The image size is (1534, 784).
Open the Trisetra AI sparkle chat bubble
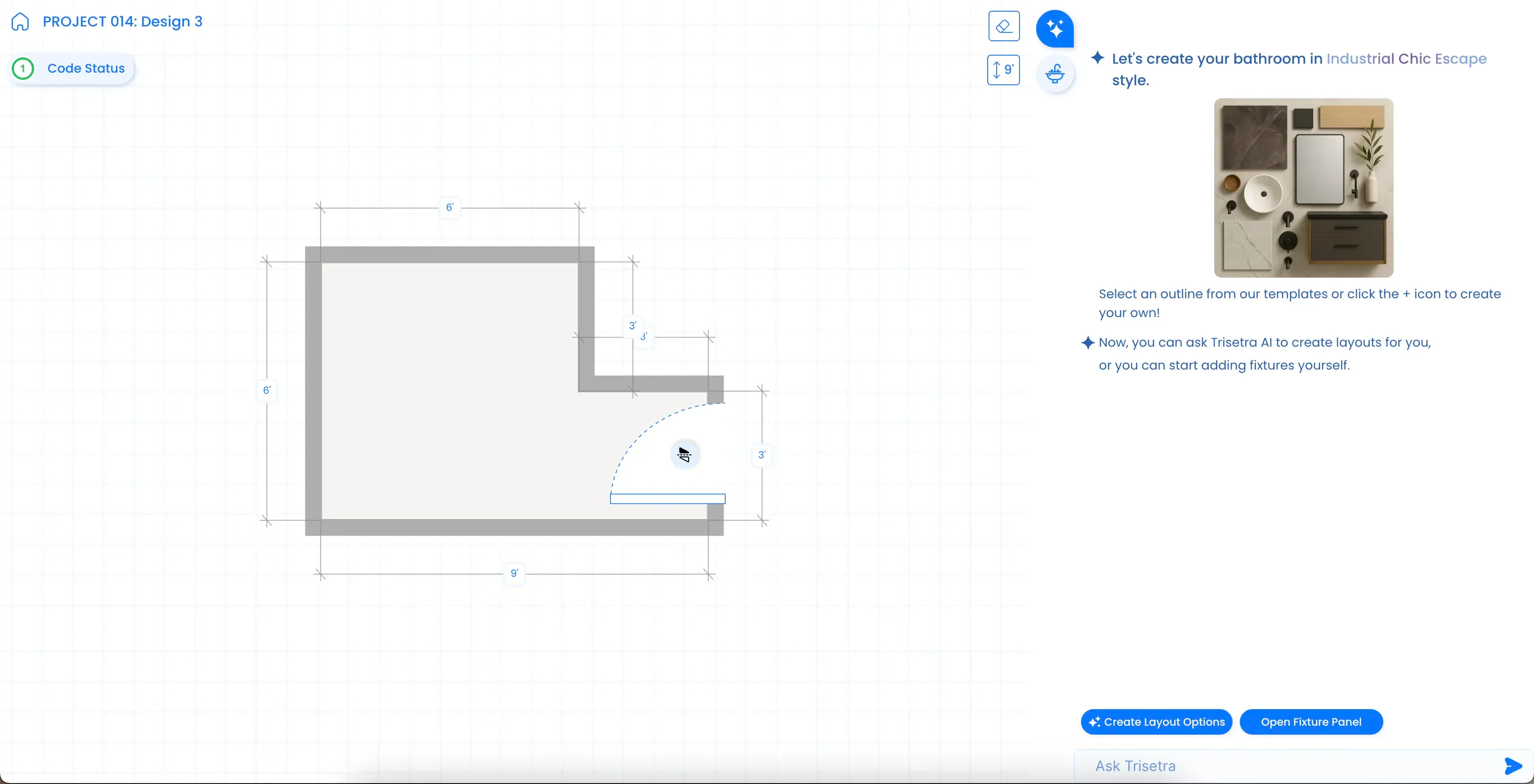(1055, 28)
